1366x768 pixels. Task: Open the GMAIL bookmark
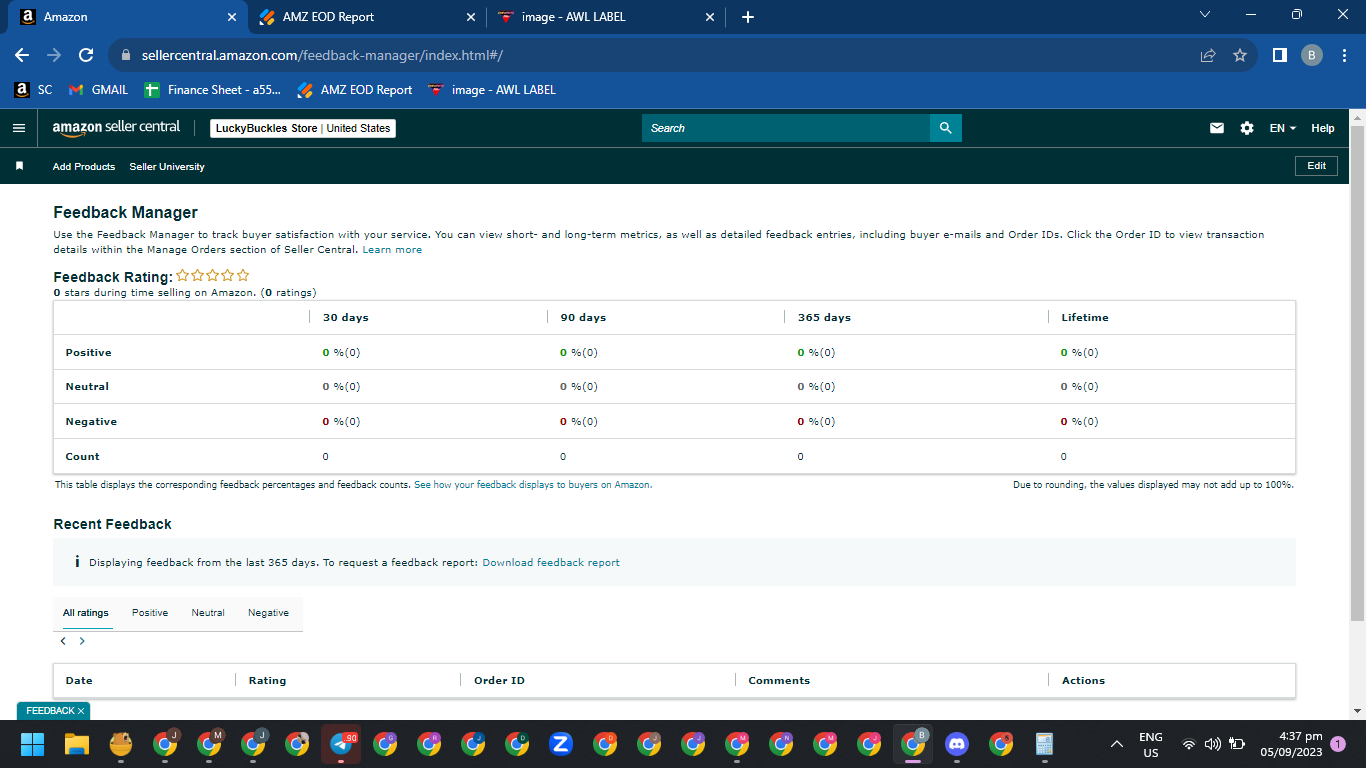click(x=98, y=90)
